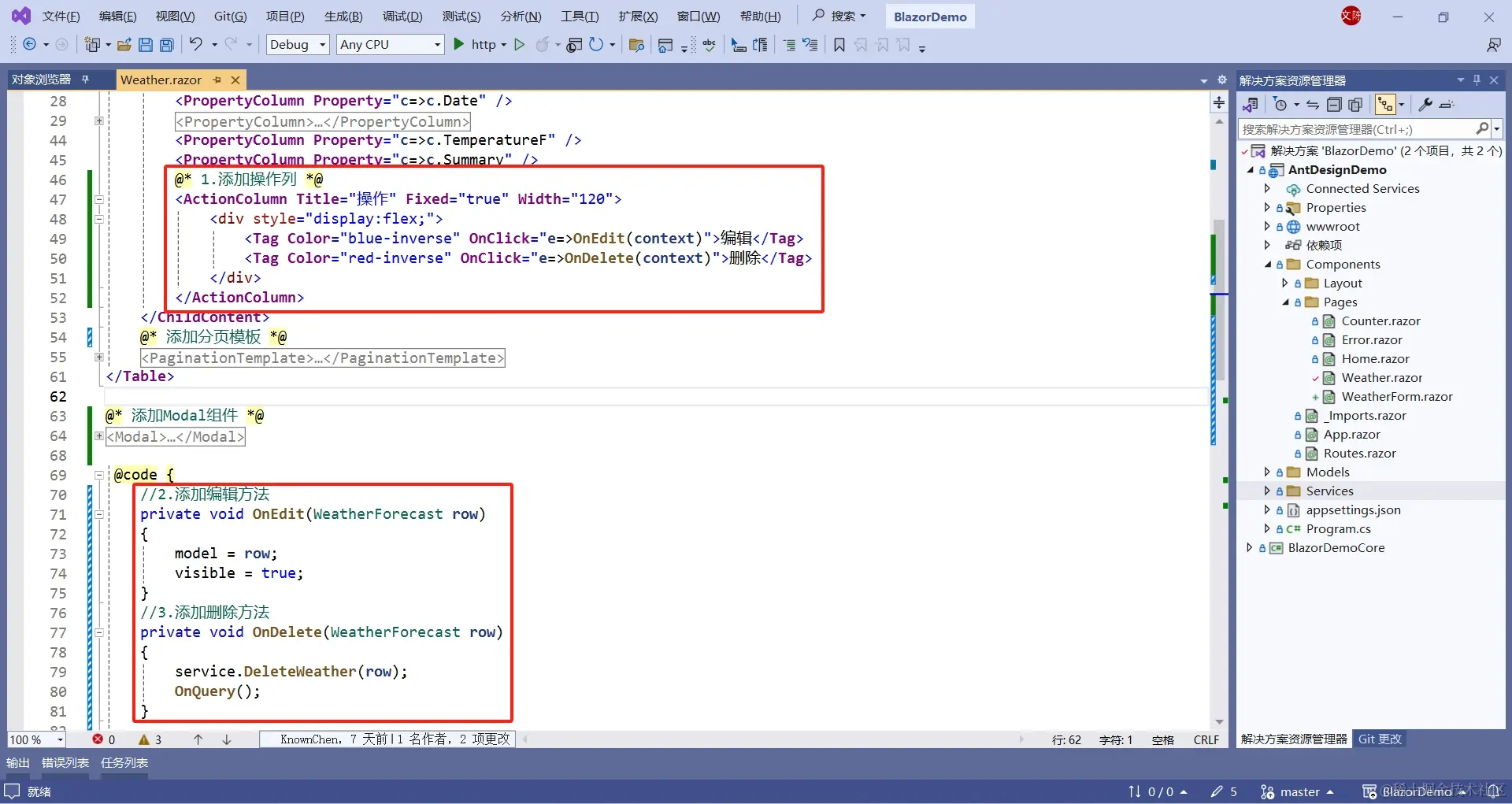Open the http launch profile dropdown arrow
The height and width of the screenshot is (804, 1512).
coord(504,45)
